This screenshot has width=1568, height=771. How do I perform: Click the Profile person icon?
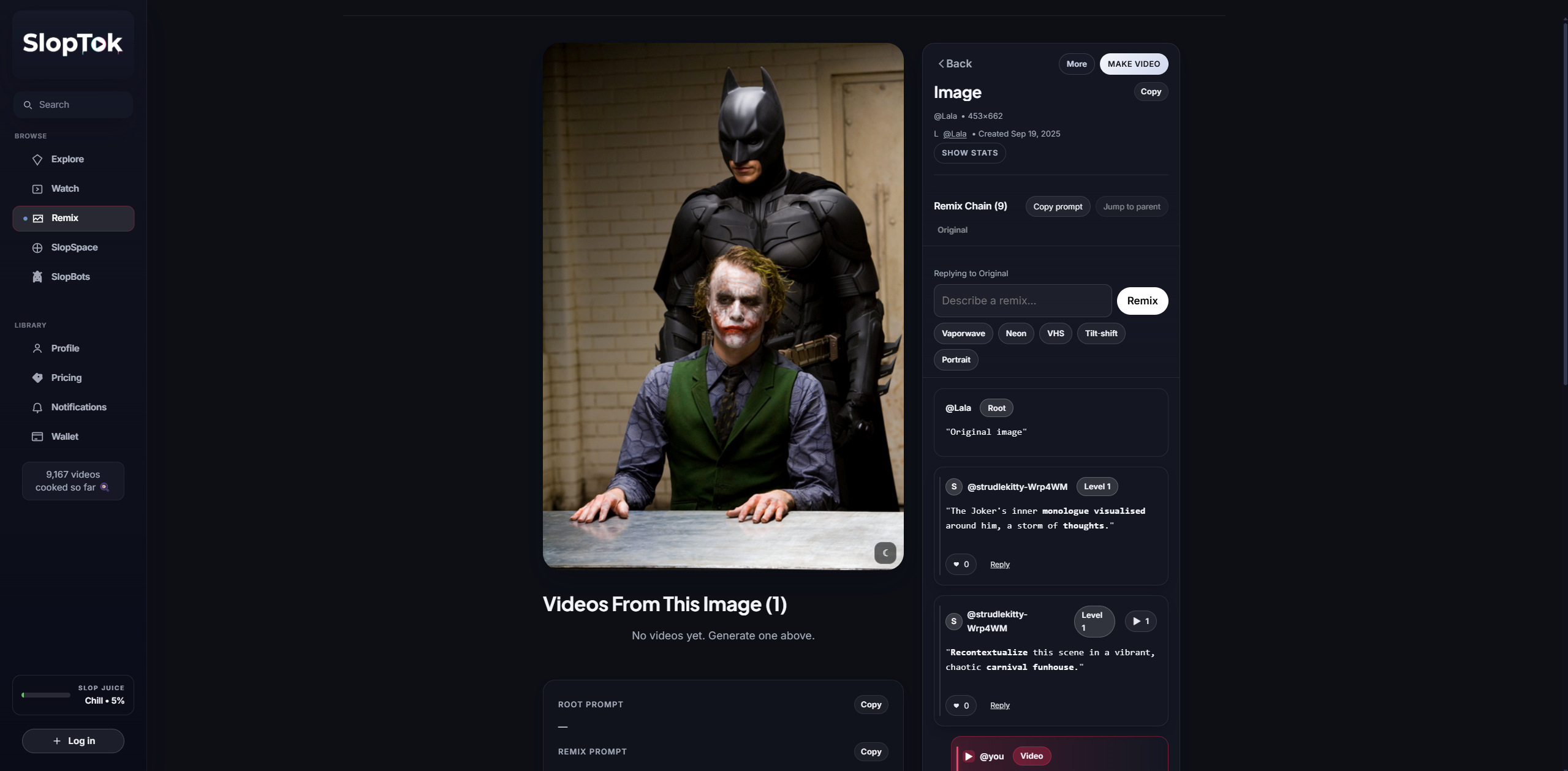tap(37, 348)
